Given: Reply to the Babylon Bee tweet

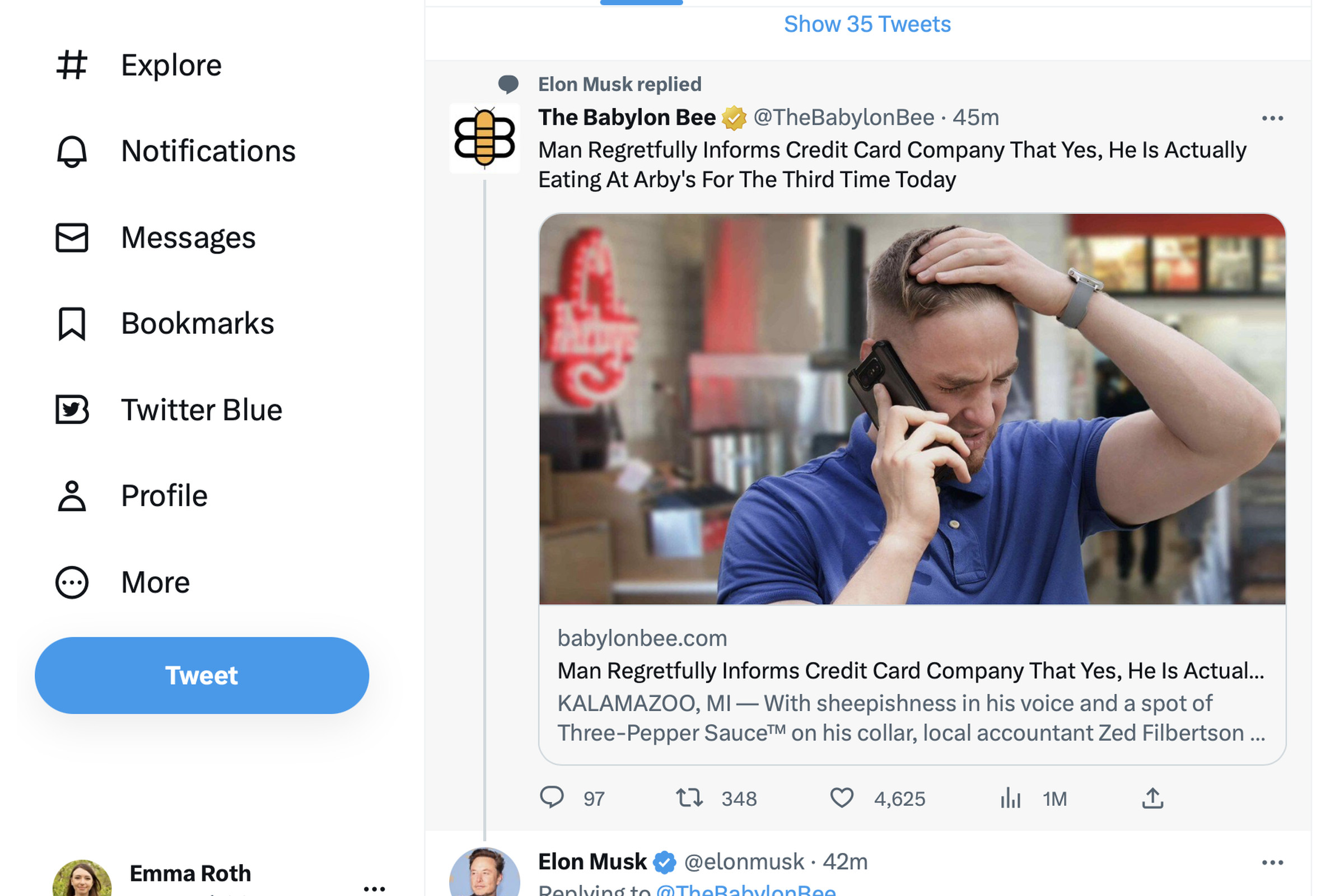Looking at the screenshot, I should click(554, 799).
